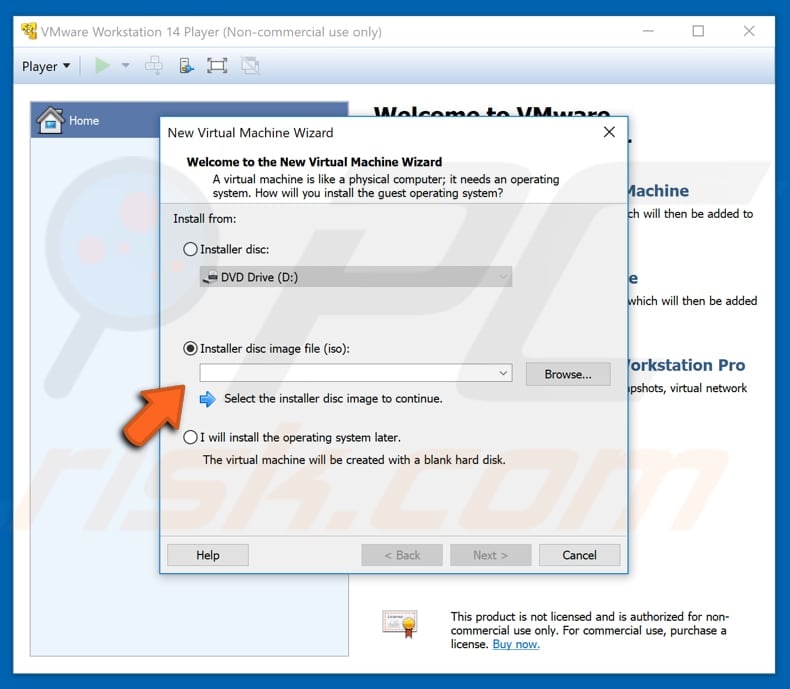This screenshot has width=790, height=689.
Task: Enter full screen mode icon
Action: point(217,65)
